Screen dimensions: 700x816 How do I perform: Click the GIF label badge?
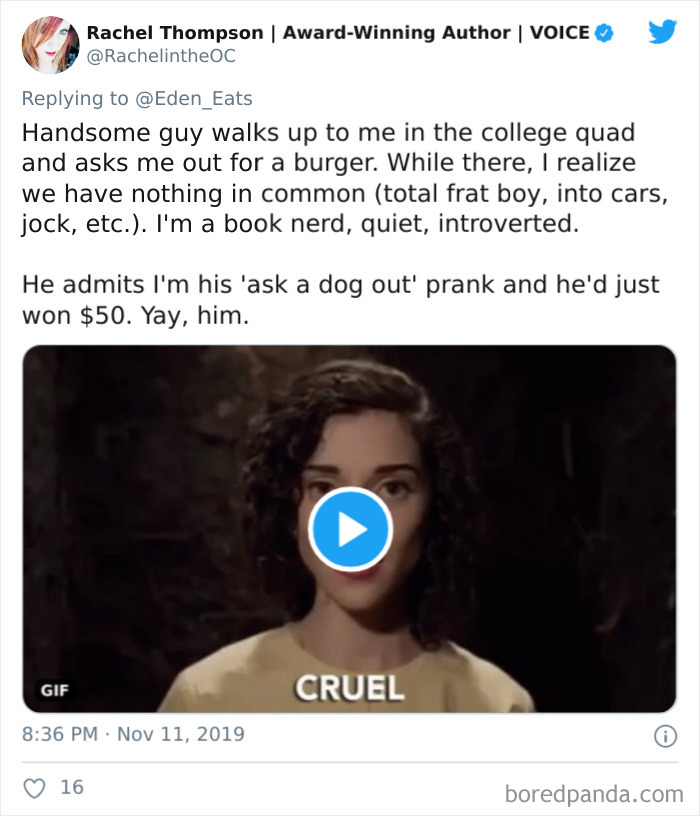(x=53, y=689)
